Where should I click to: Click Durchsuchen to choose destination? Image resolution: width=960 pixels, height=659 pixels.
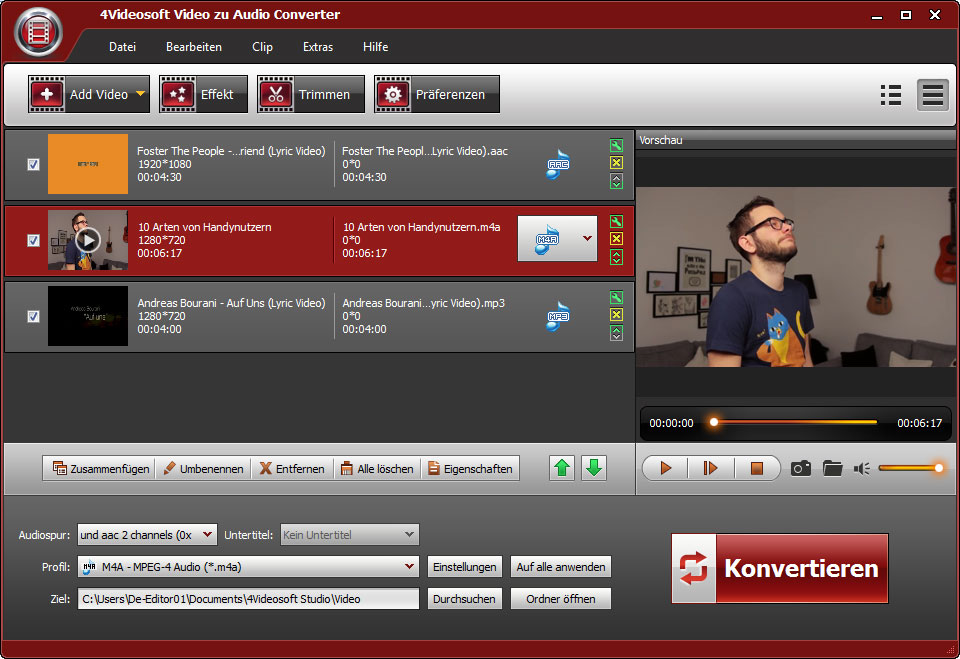tap(465, 599)
